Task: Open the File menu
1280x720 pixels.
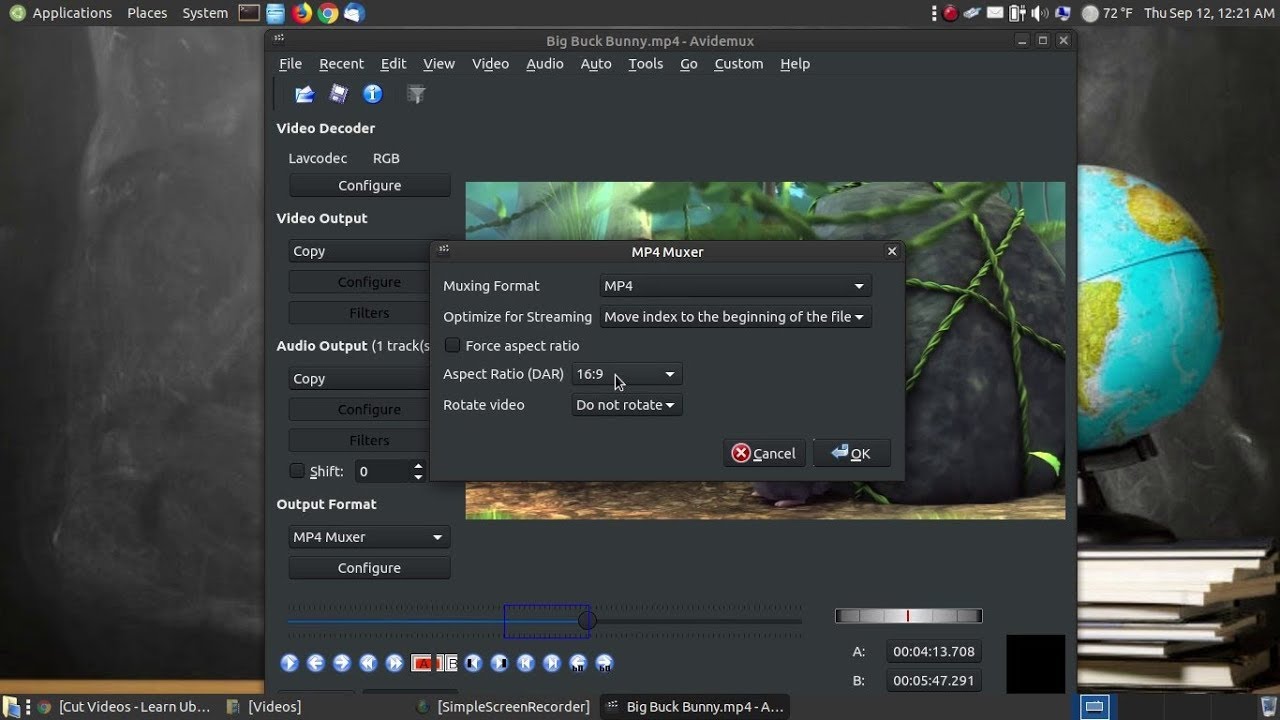Action: point(290,63)
